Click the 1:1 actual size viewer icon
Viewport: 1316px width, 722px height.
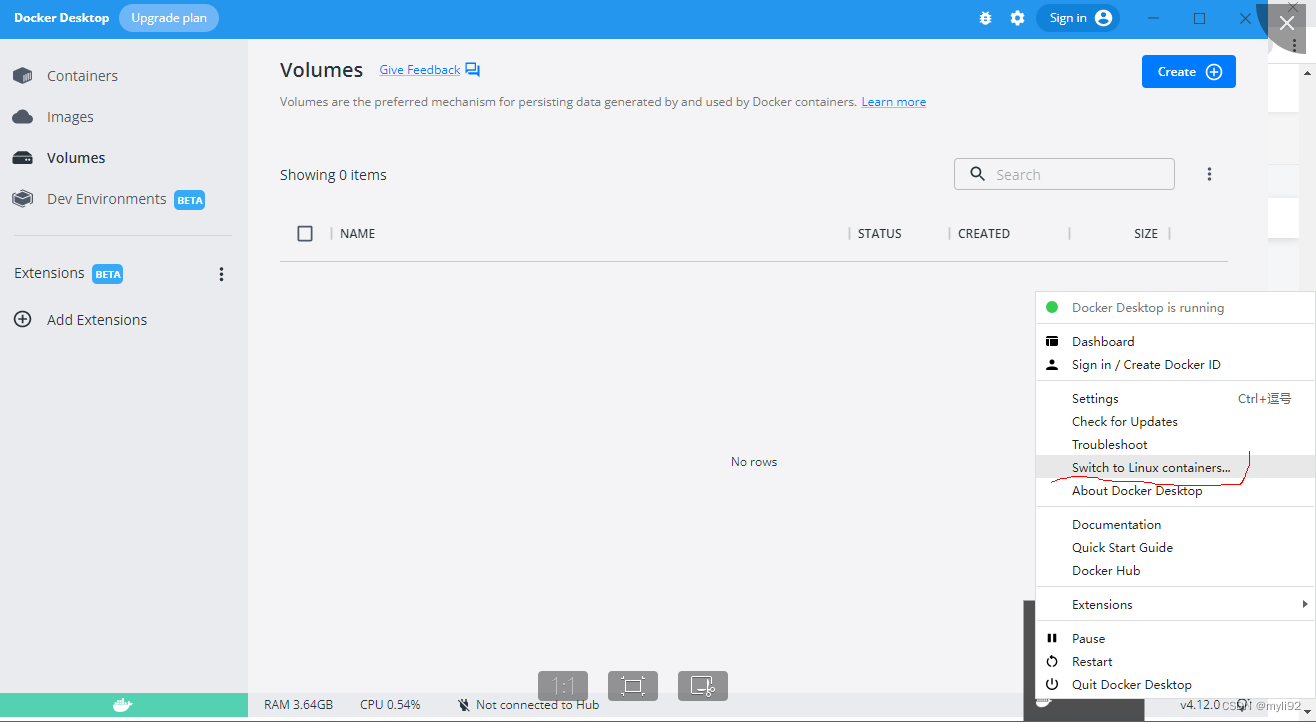coord(563,686)
